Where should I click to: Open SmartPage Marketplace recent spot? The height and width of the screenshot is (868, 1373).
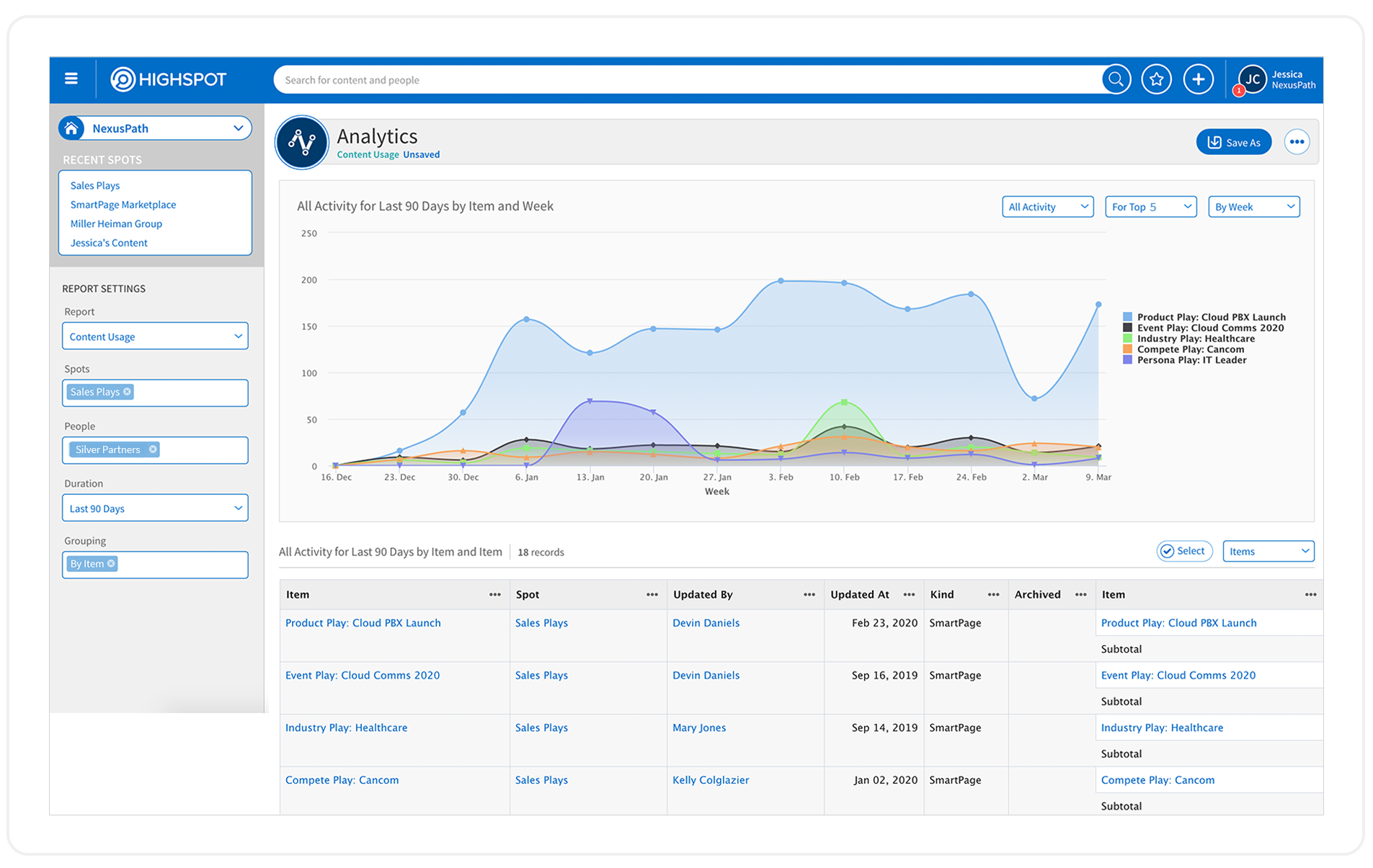point(123,205)
